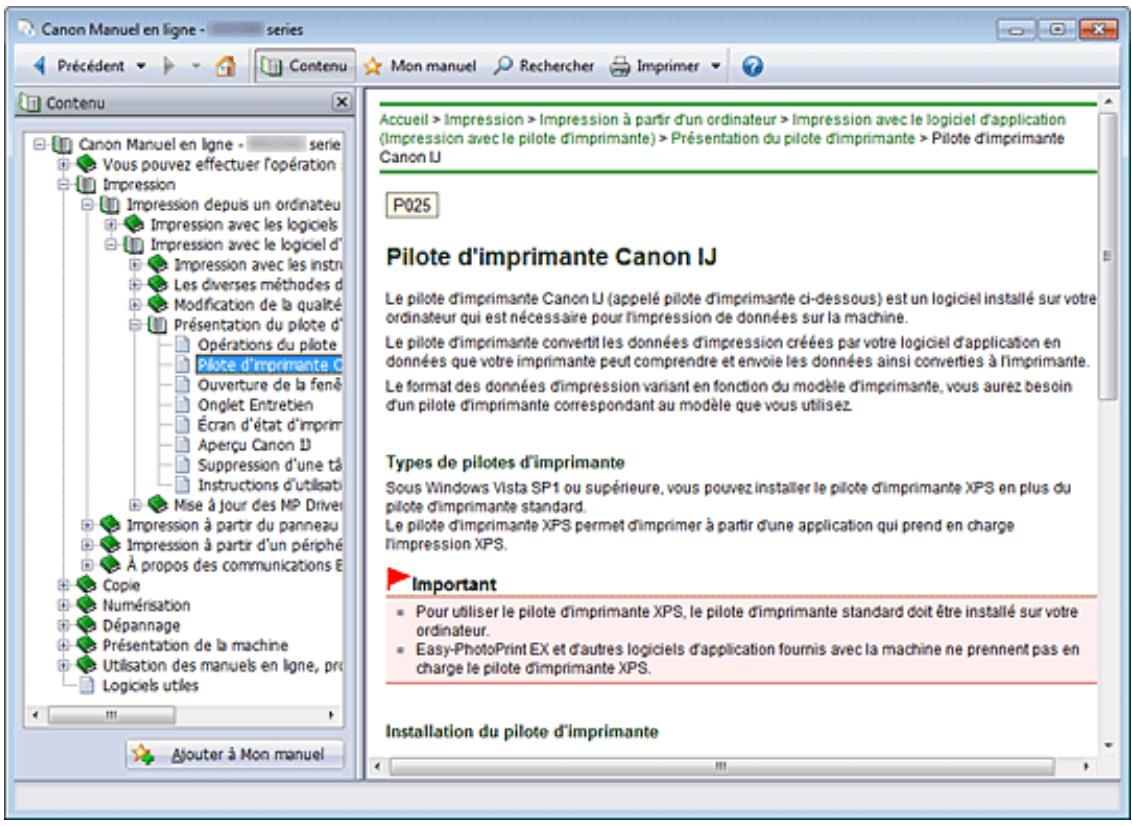Collapse Présentation du pilote d' node
Image resolution: width=1132 pixels, height=826 pixels.
pyautogui.click(x=135, y=325)
